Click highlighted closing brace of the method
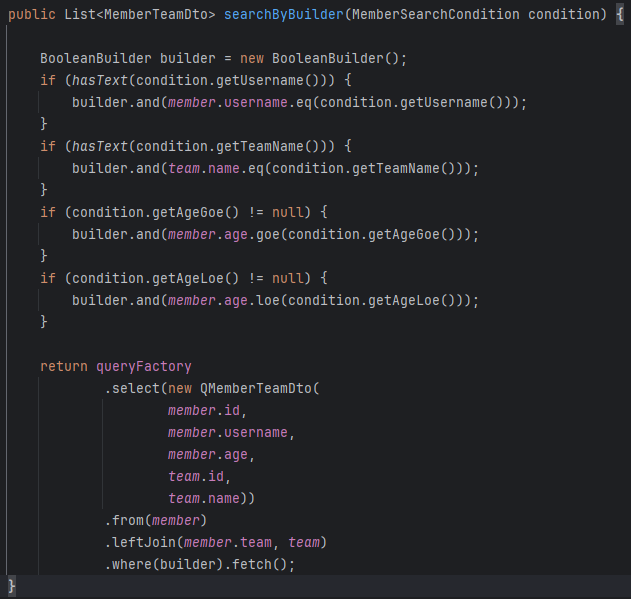The width and height of the screenshot is (631, 599). tap(12, 587)
